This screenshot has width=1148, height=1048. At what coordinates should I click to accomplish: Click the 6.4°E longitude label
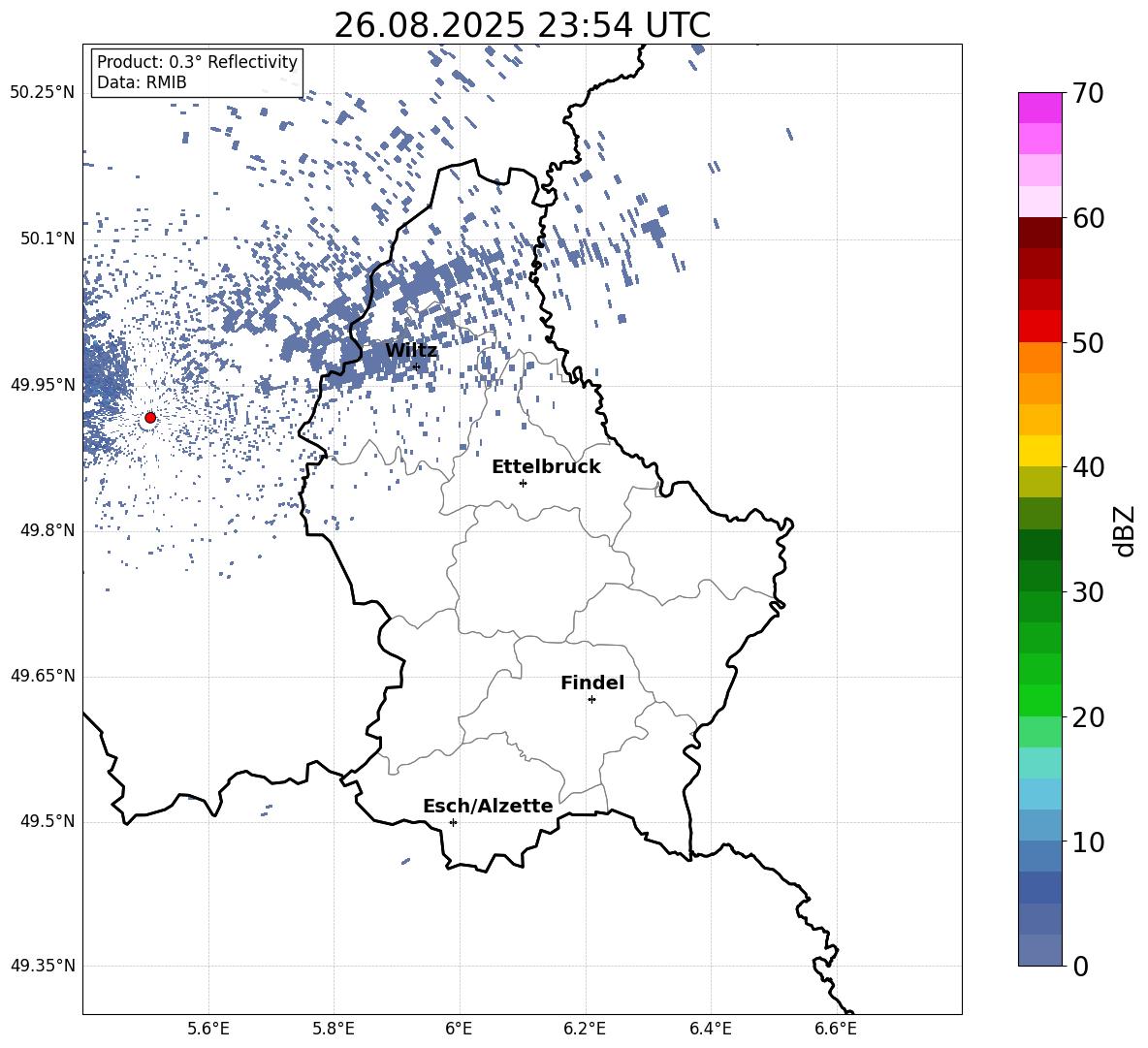tap(710, 1029)
